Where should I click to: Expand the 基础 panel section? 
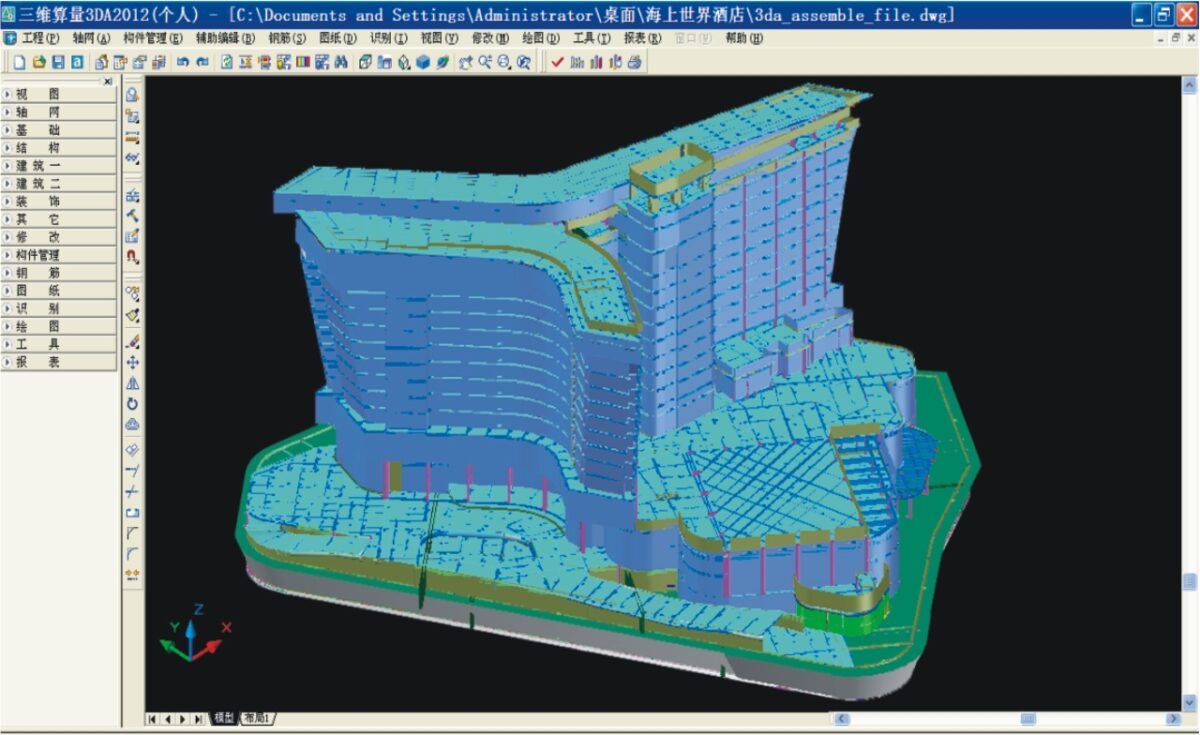(59, 130)
